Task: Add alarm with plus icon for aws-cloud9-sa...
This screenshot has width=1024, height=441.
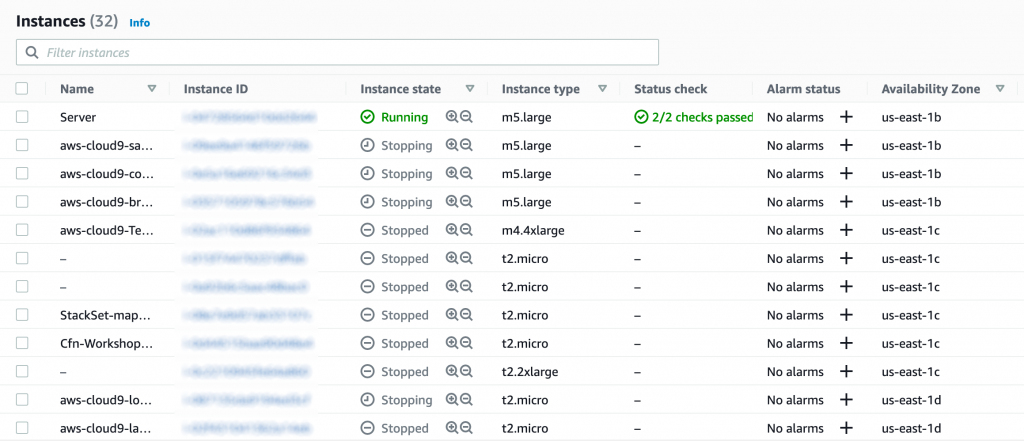Action: (846, 145)
